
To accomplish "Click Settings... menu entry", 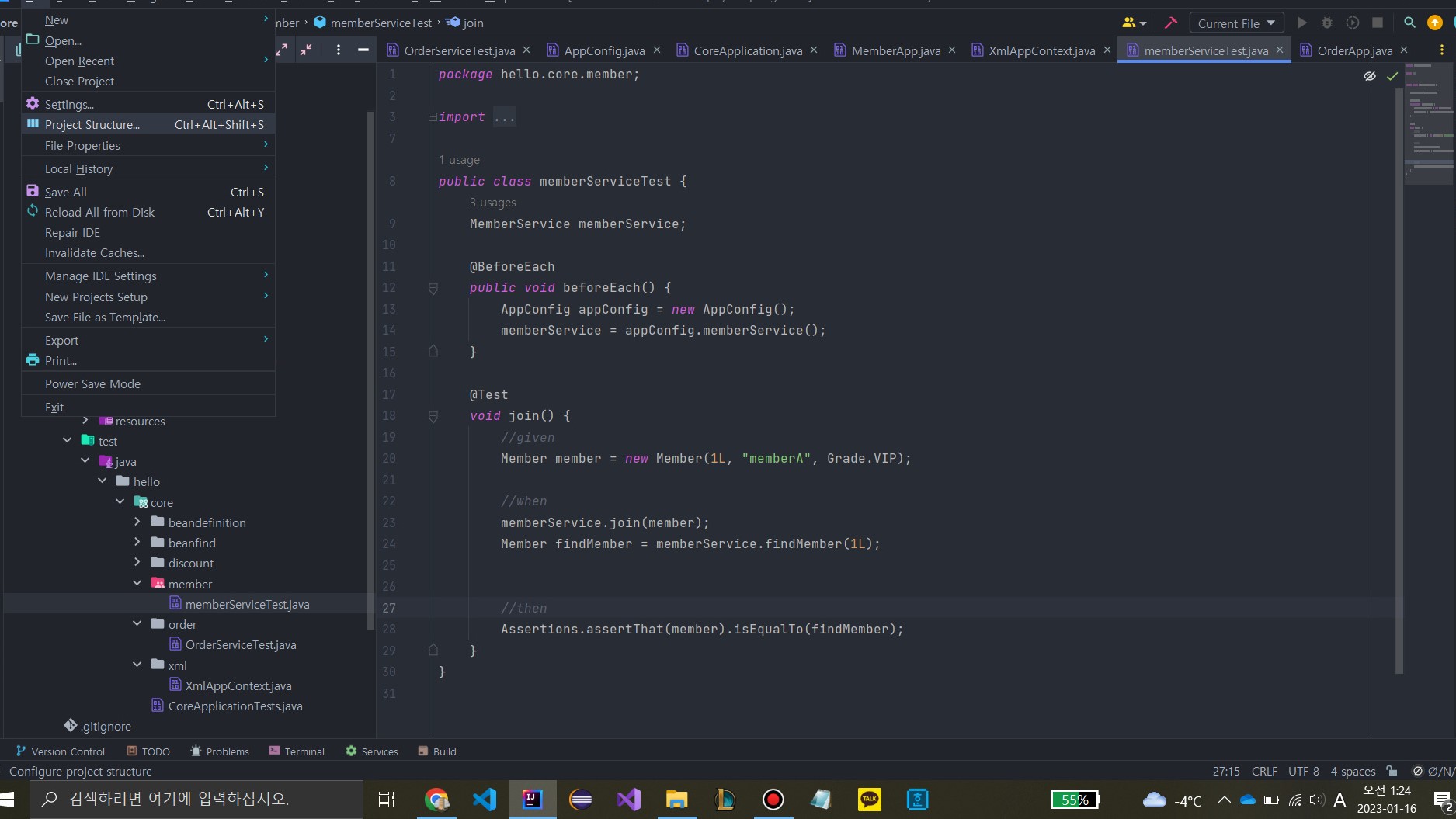I will coord(148,104).
